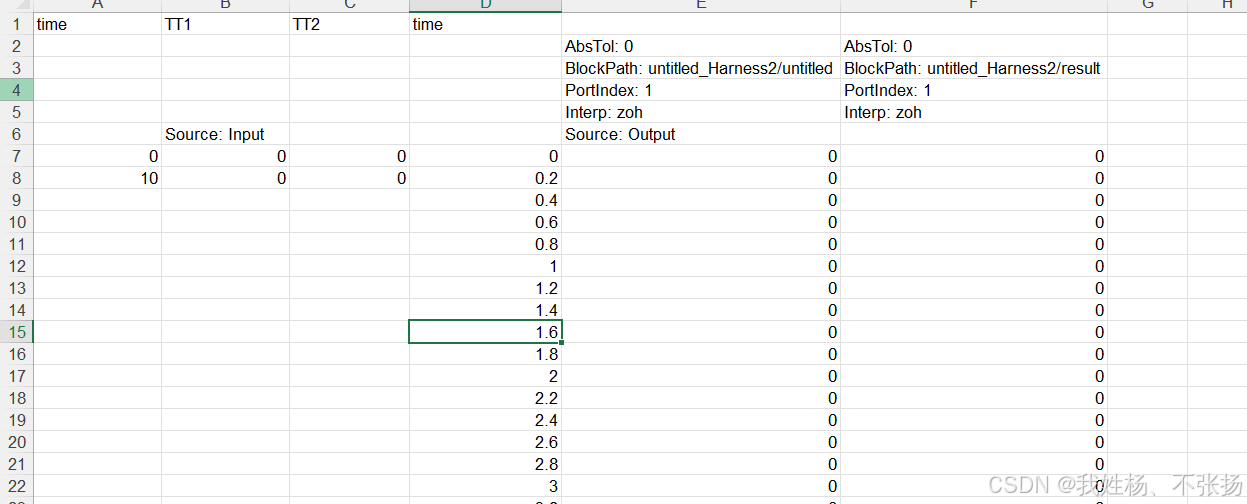
Task: Select BlockPath untitled_Harness2/untitled cell
Action: point(701,68)
